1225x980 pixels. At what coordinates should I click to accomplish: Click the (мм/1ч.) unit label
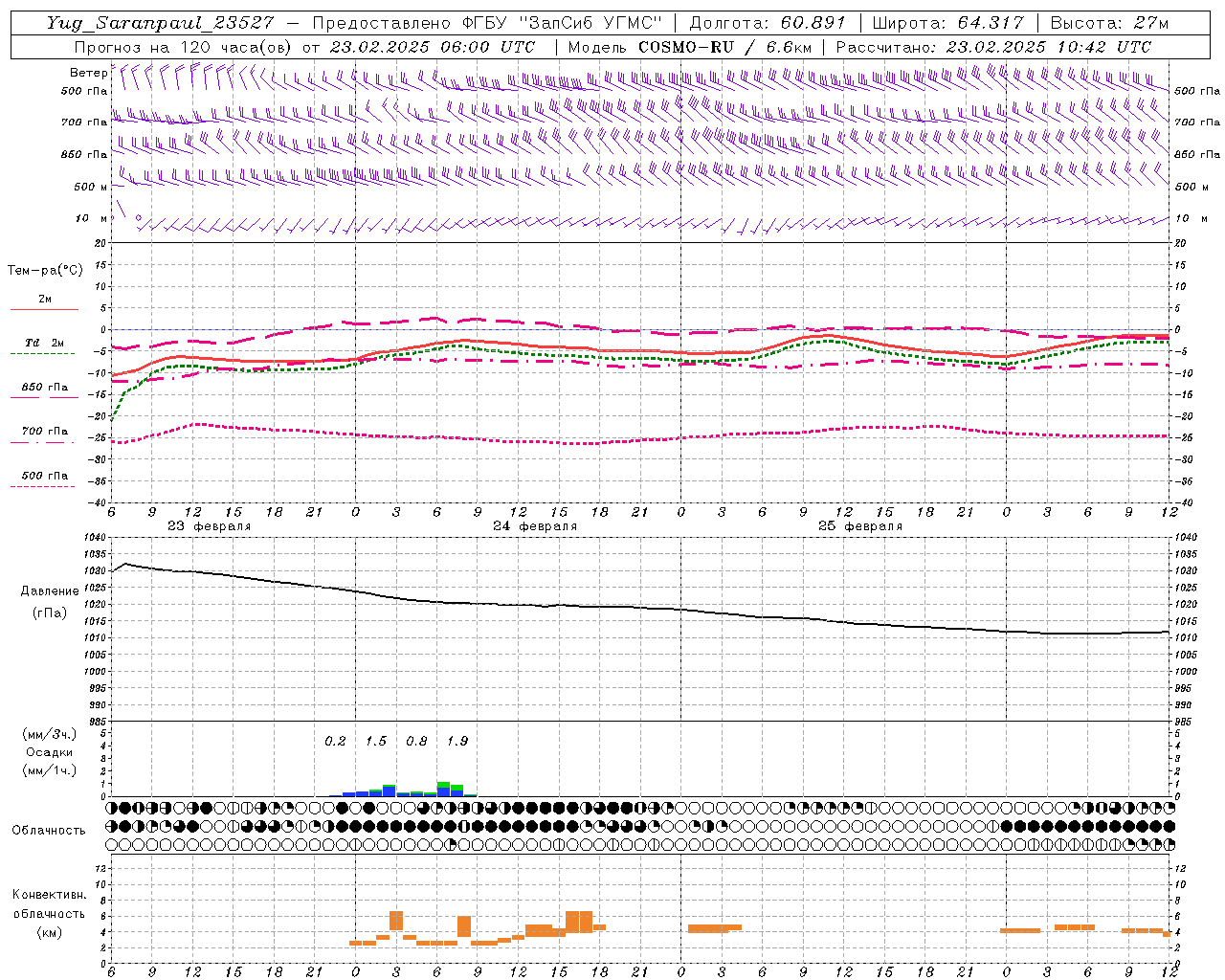(x=50, y=770)
